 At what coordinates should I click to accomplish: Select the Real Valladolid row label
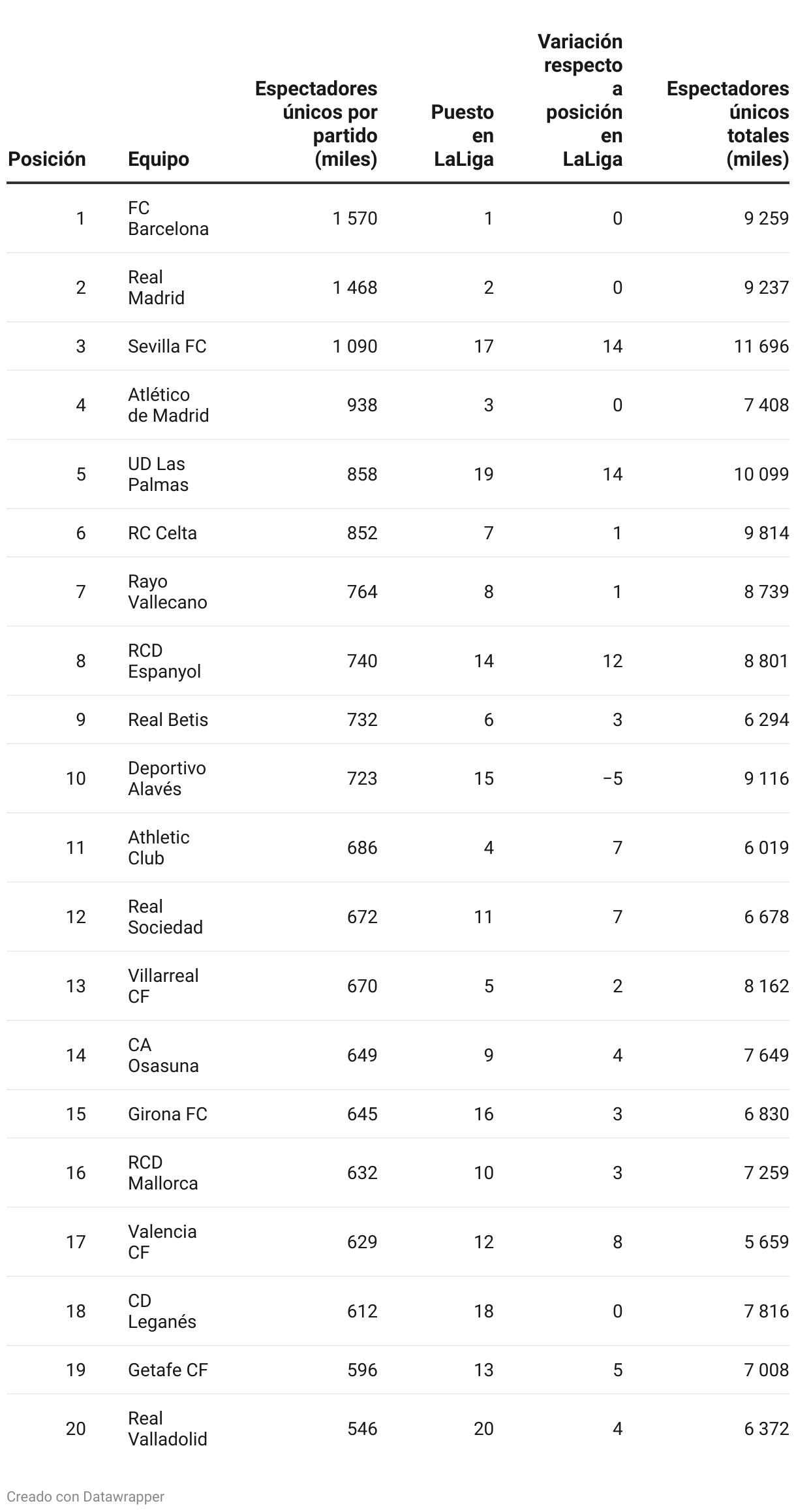pyautogui.click(x=168, y=1429)
